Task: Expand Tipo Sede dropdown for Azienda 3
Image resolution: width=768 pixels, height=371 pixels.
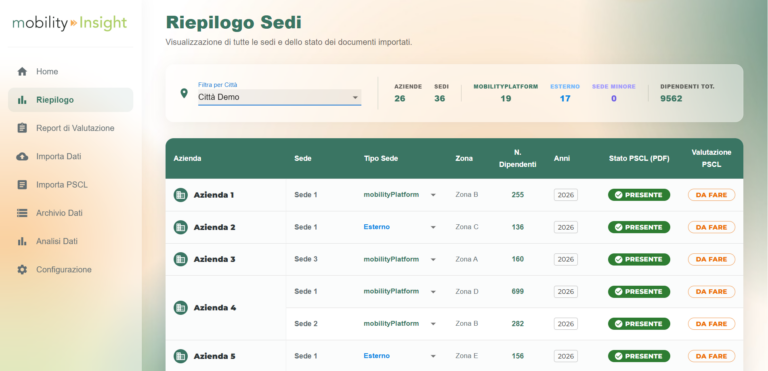Action: [x=433, y=259]
